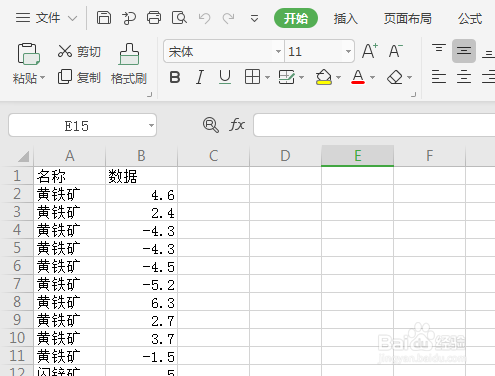The width and height of the screenshot is (495, 376).
Task: Click the Undo arrow
Action: point(204,18)
